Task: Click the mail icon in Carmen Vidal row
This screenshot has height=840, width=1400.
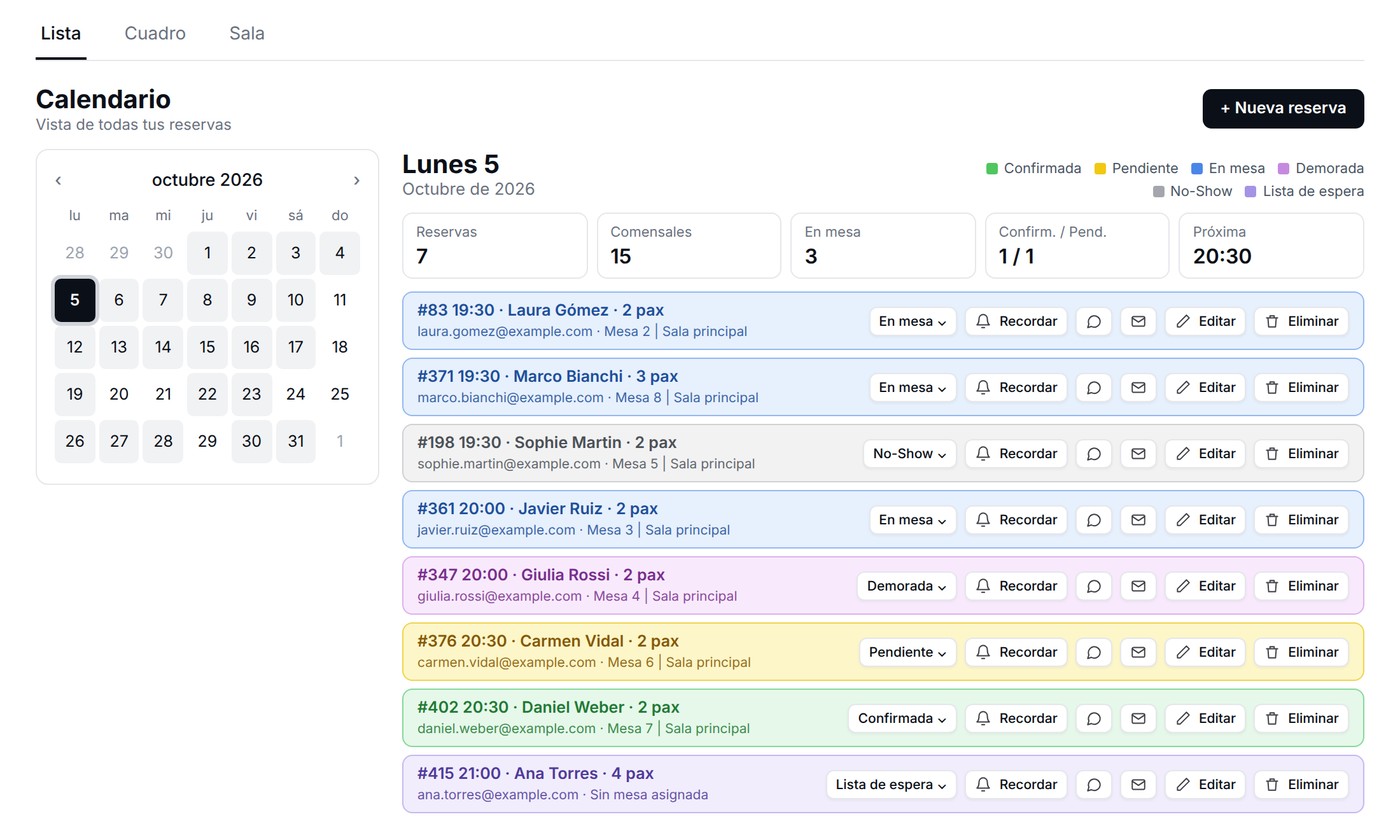Action: click(1138, 652)
